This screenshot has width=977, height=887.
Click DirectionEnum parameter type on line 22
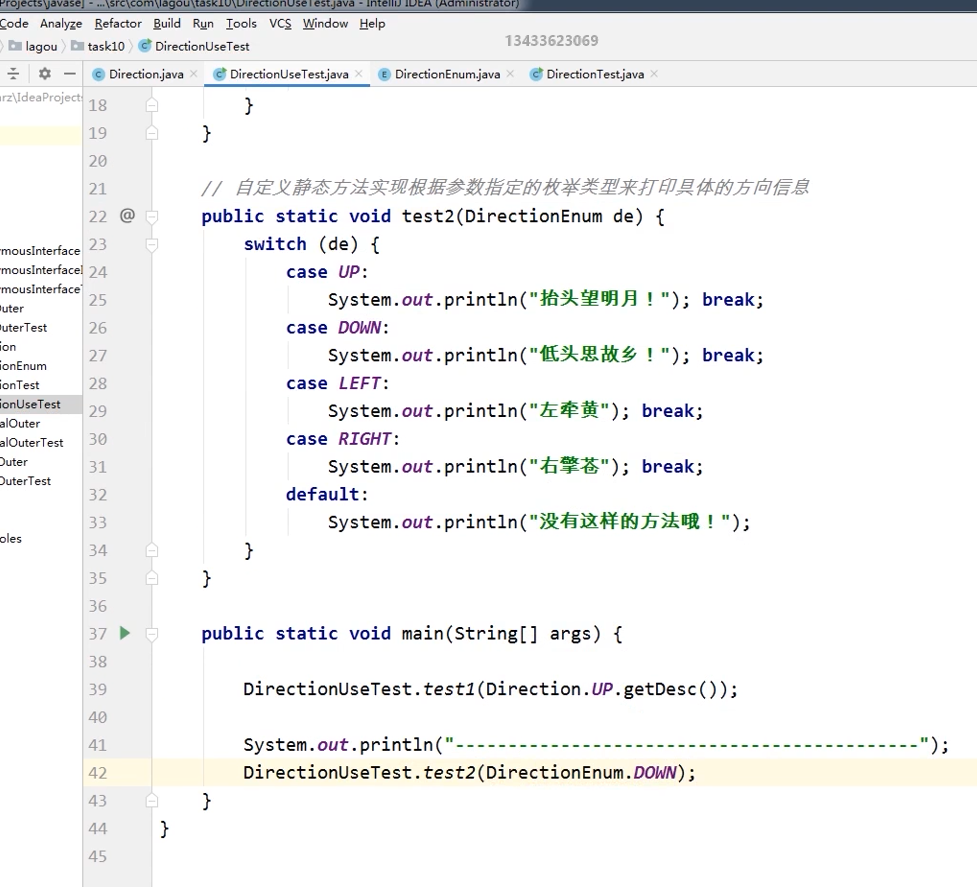click(533, 216)
